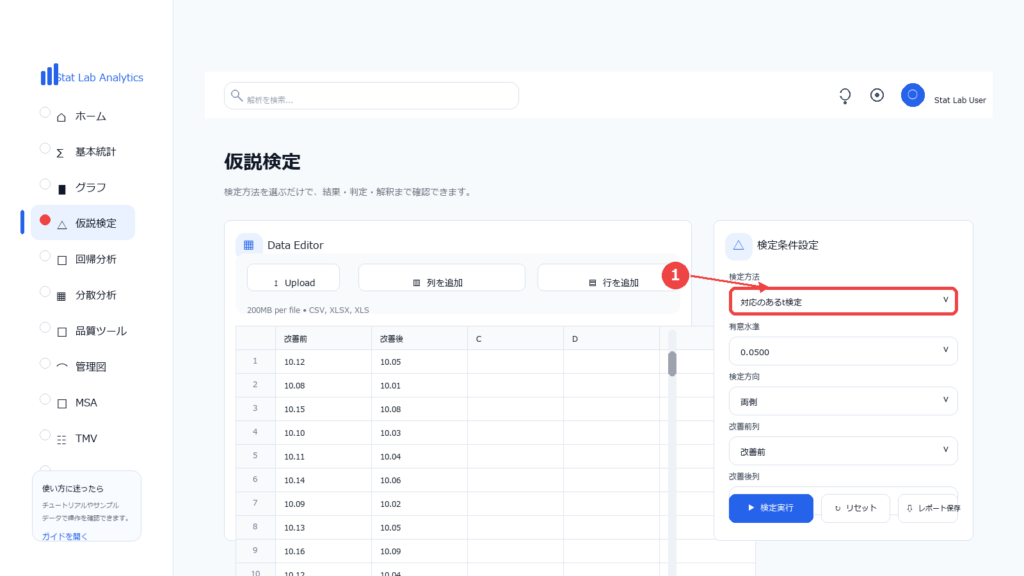Image resolution: width=1024 pixels, height=576 pixels.
Task: Go to 基本統計 in sidebar
Action: pos(95,152)
